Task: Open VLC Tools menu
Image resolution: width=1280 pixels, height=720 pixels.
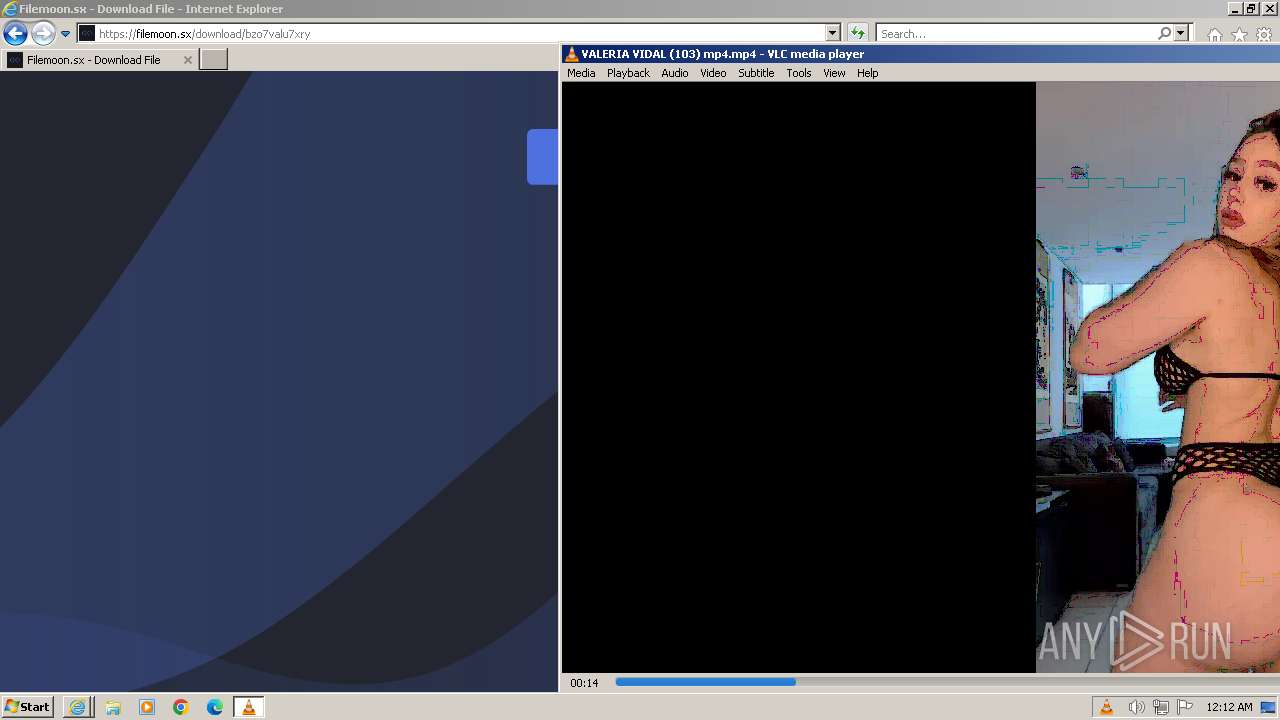Action: (x=798, y=73)
